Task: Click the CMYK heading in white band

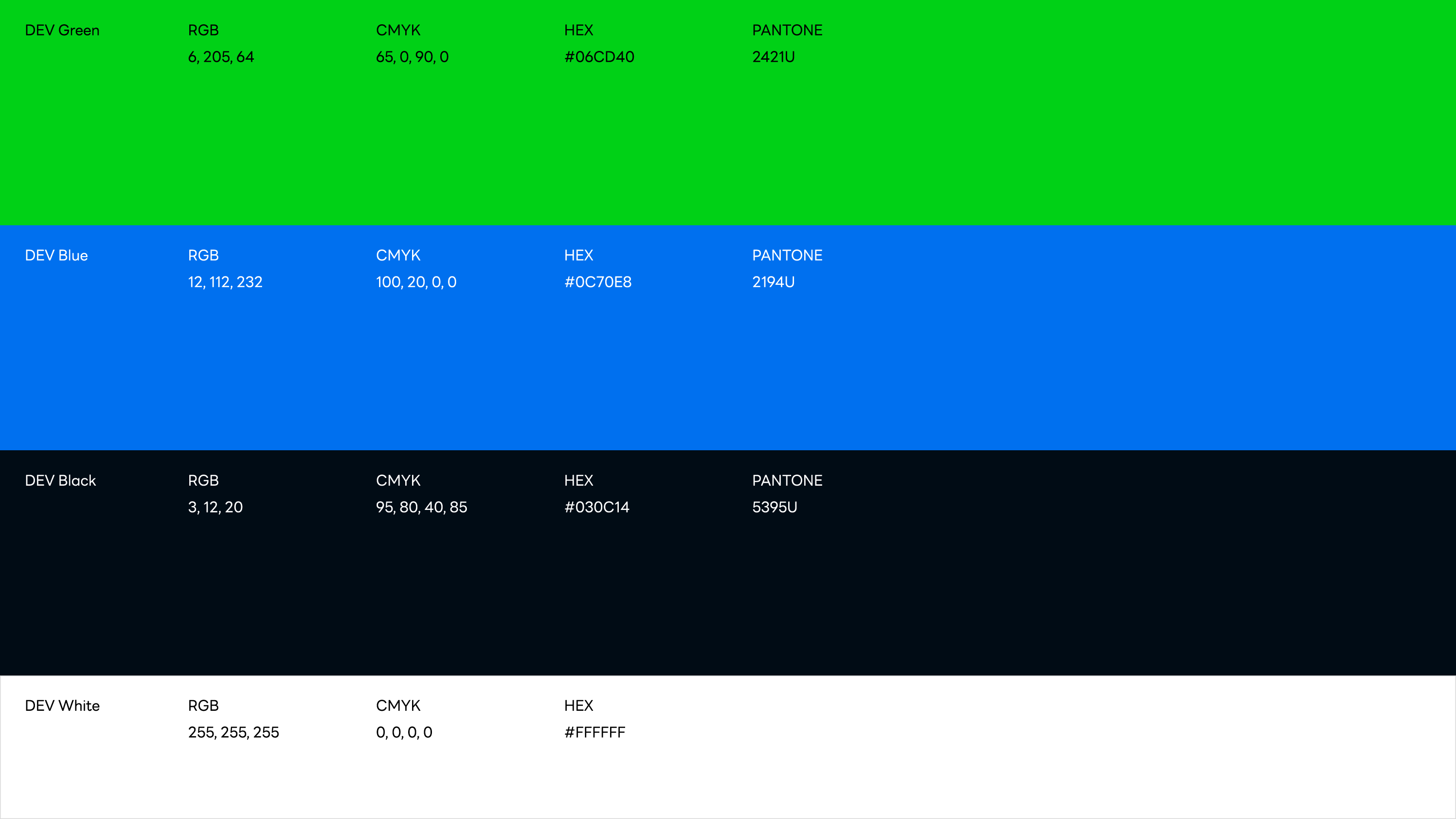Action: click(x=398, y=706)
